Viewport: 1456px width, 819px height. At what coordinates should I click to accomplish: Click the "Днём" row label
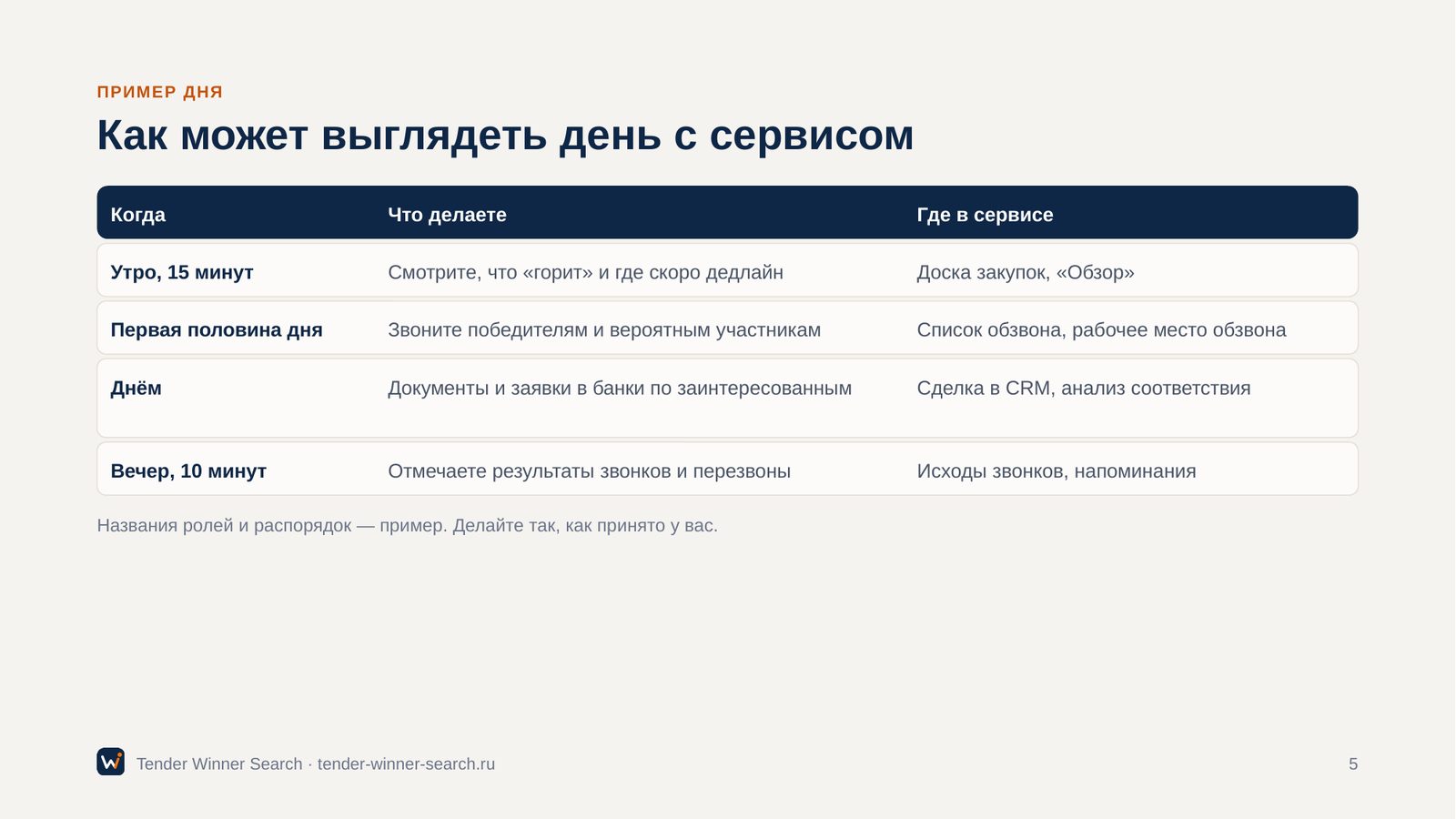[136, 388]
